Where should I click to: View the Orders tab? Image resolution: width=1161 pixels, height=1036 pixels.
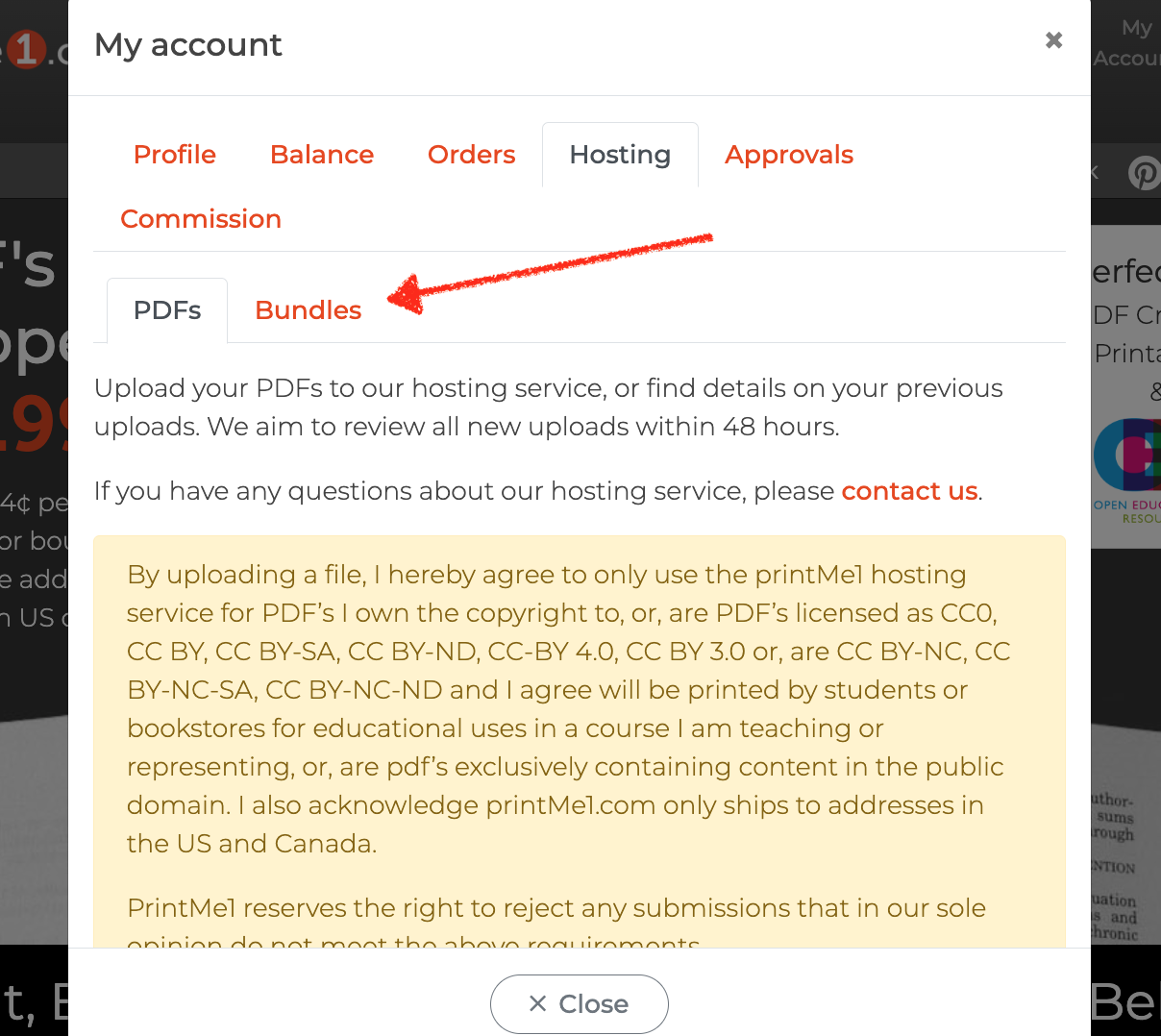tap(472, 155)
